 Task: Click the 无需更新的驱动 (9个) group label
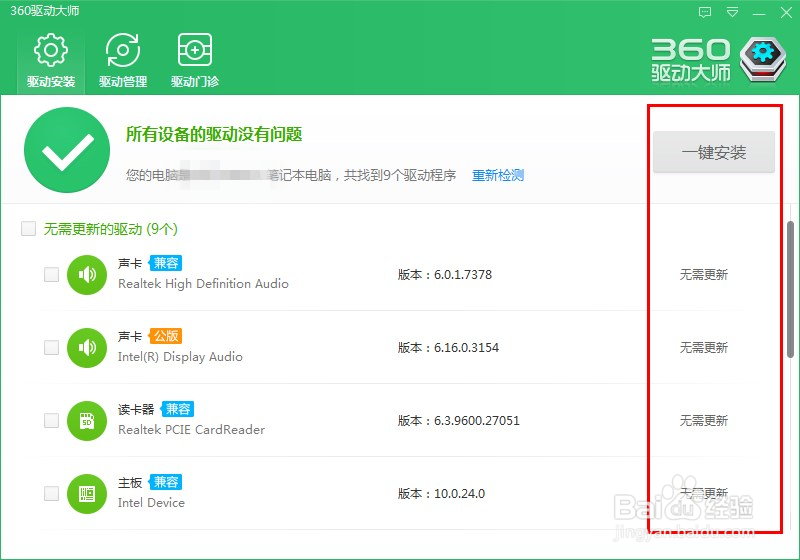[111, 229]
